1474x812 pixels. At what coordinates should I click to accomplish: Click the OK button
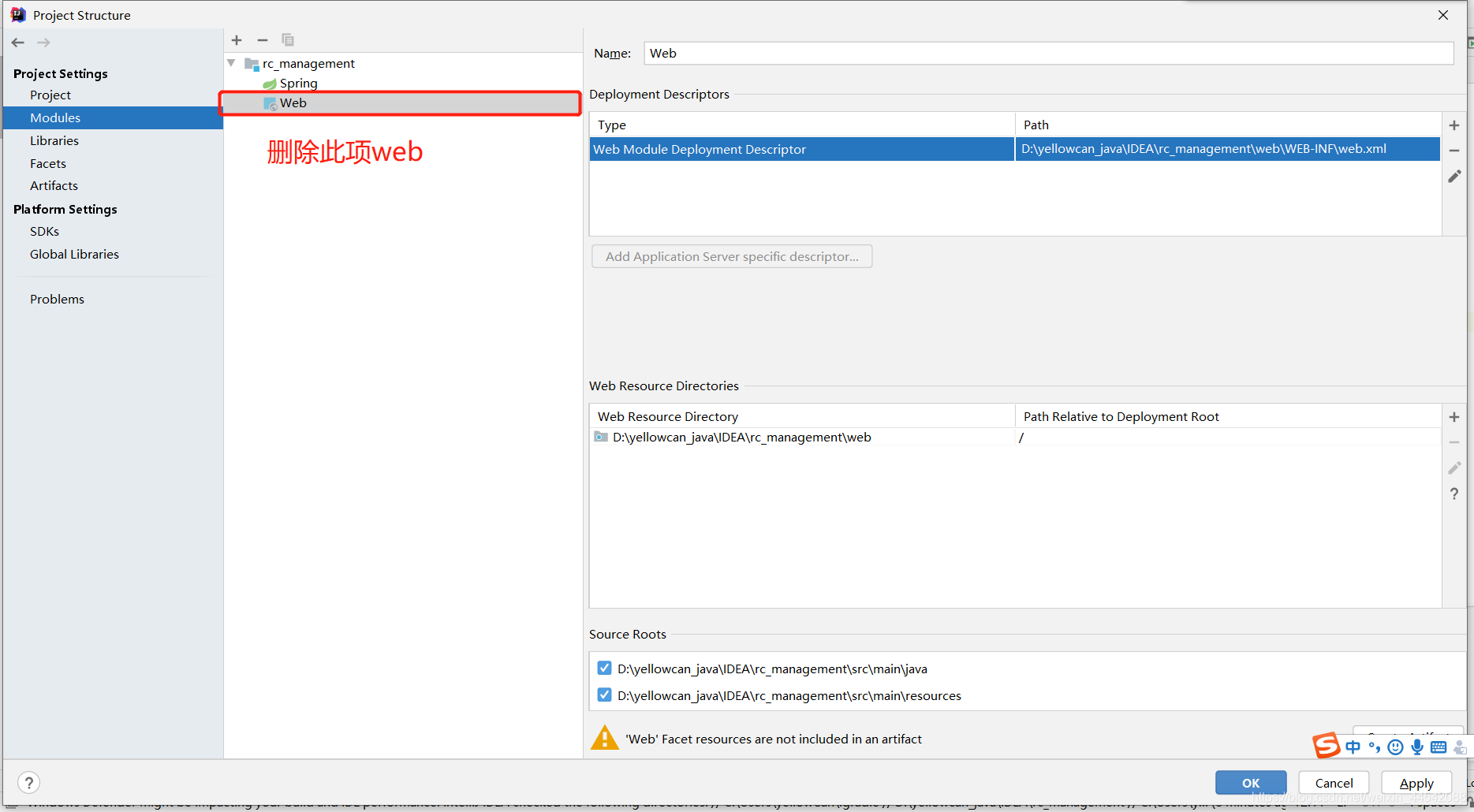click(x=1251, y=783)
